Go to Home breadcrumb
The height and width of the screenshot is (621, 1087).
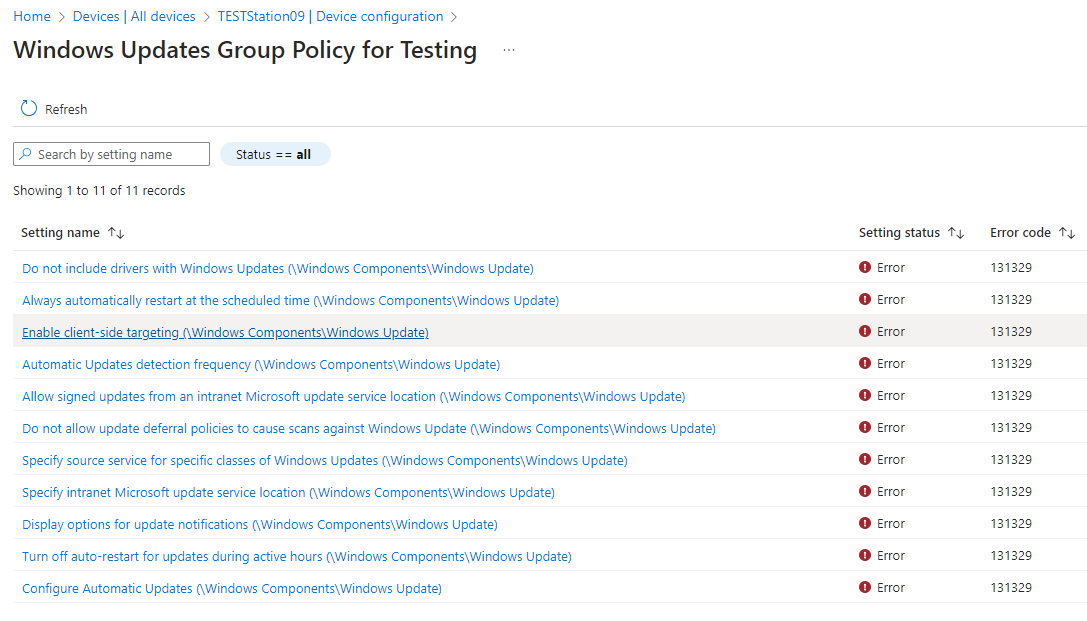(x=32, y=16)
